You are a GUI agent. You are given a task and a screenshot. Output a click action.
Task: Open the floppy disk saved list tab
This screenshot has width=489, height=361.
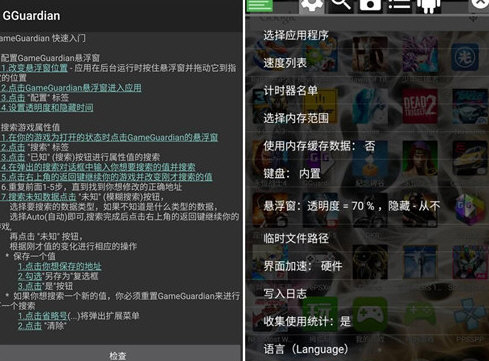click(370, 5)
